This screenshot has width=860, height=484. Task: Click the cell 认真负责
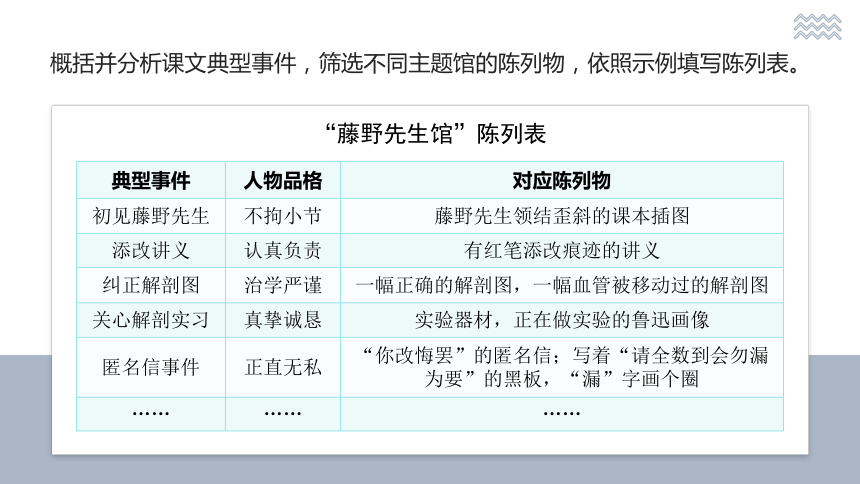coord(283,251)
